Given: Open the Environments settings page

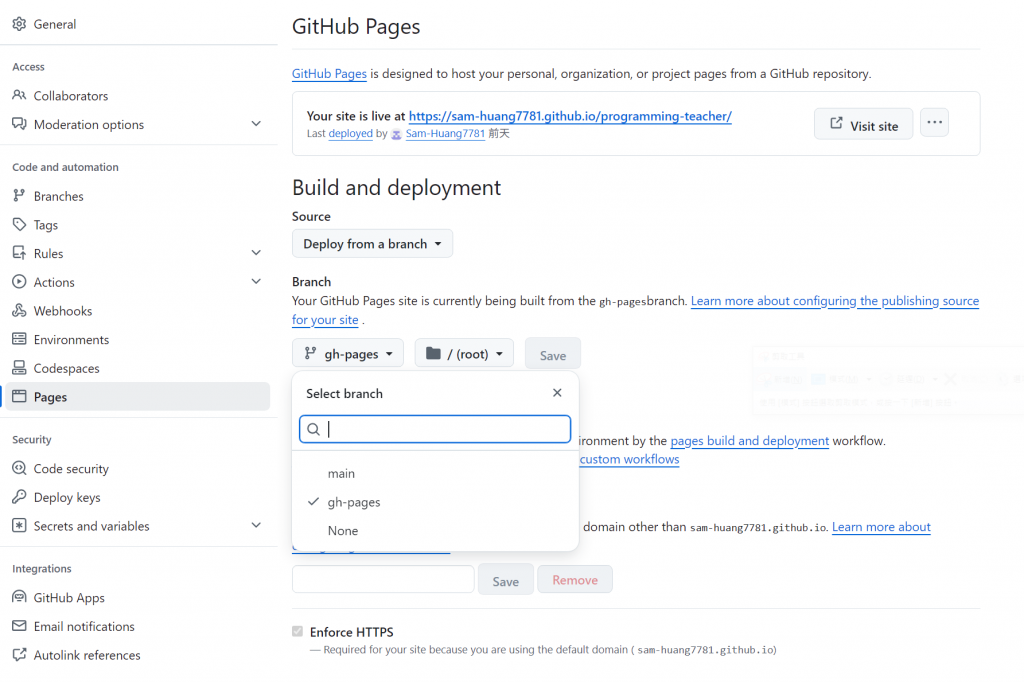Looking at the screenshot, I should pos(138,339).
